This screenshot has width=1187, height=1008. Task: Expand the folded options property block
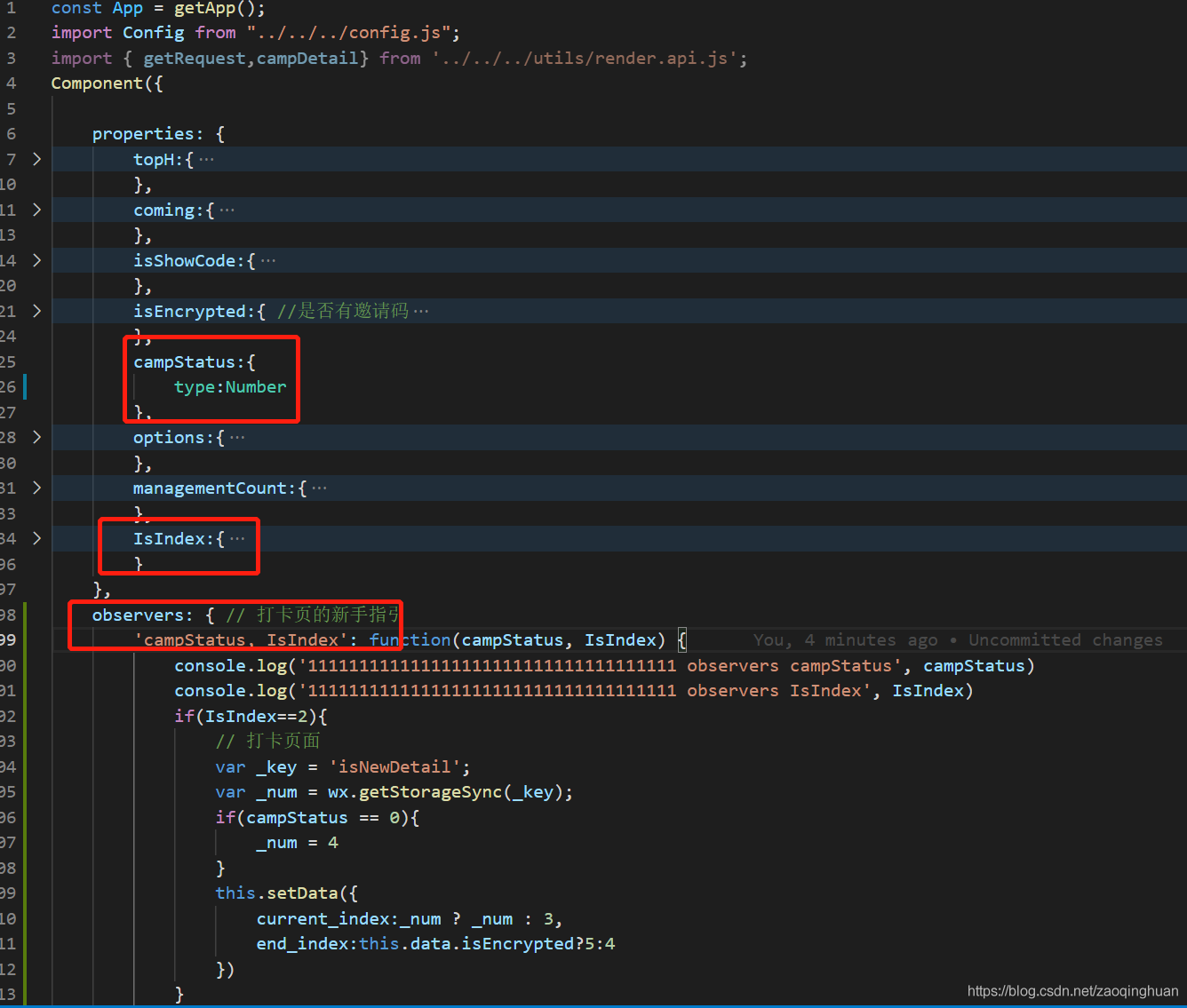click(36, 437)
